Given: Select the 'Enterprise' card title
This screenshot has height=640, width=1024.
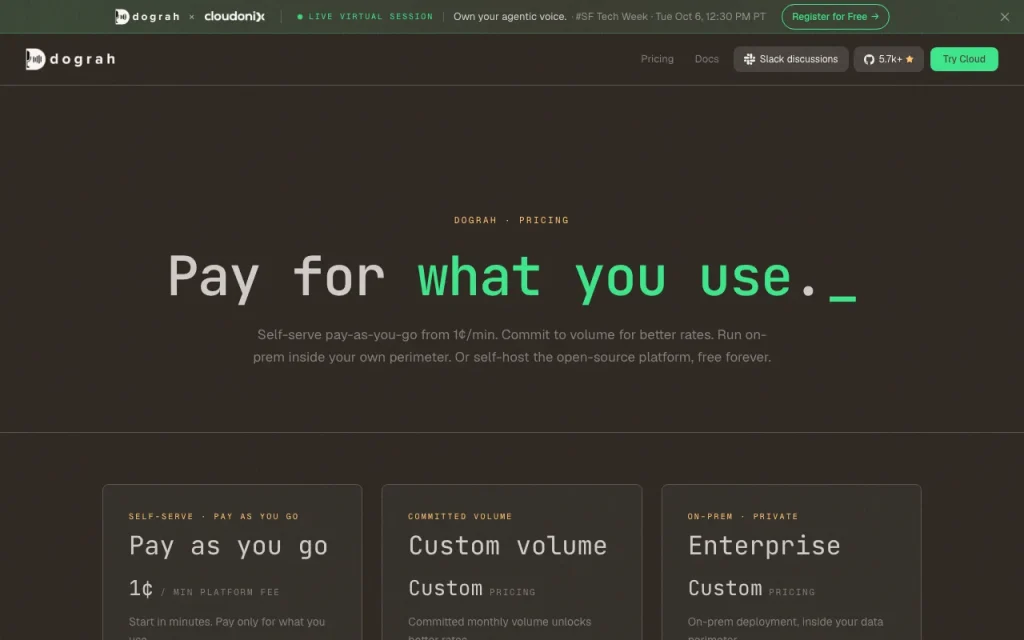Looking at the screenshot, I should (x=764, y=546).
